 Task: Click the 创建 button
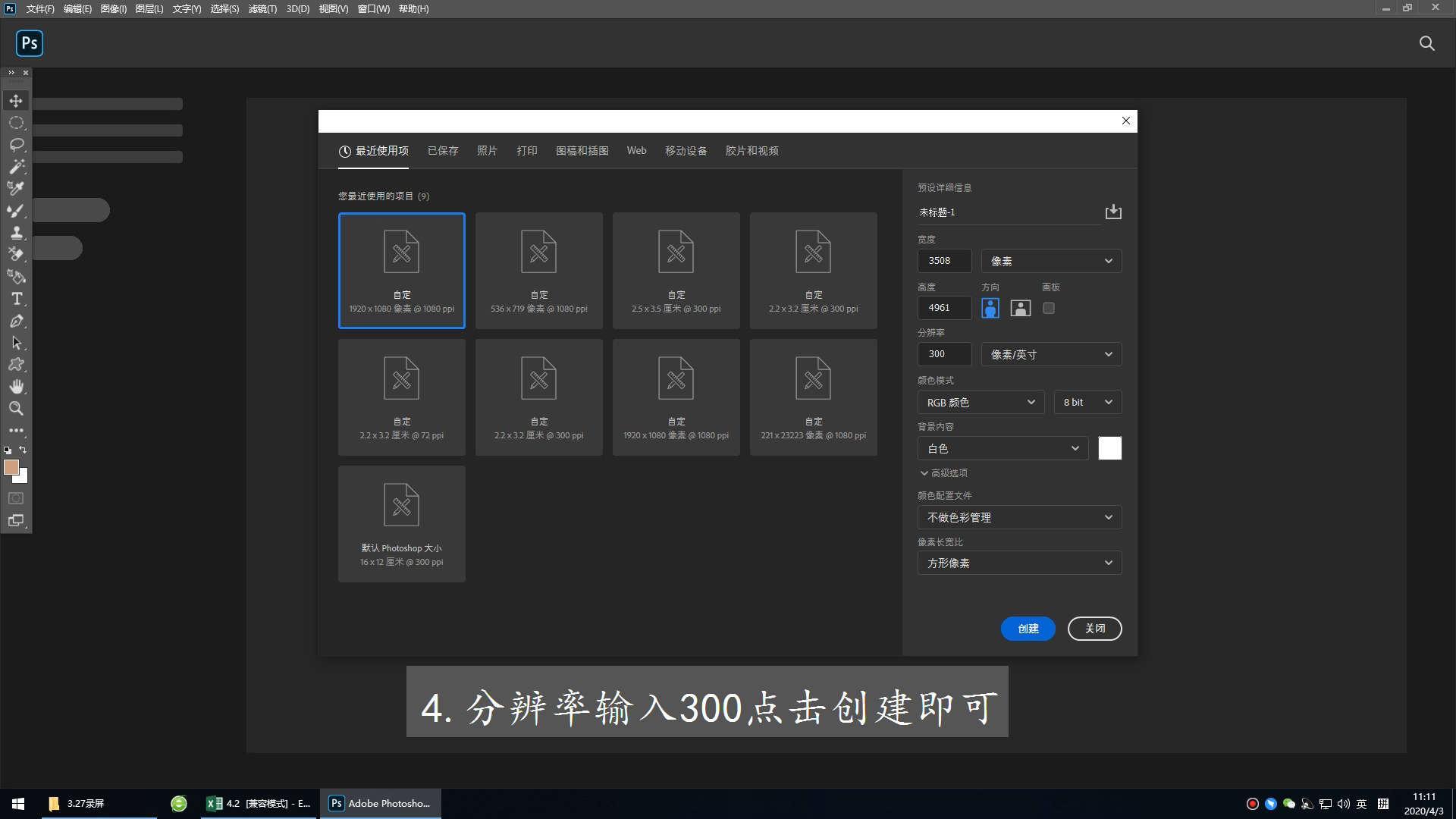[x=1028, y=629]
